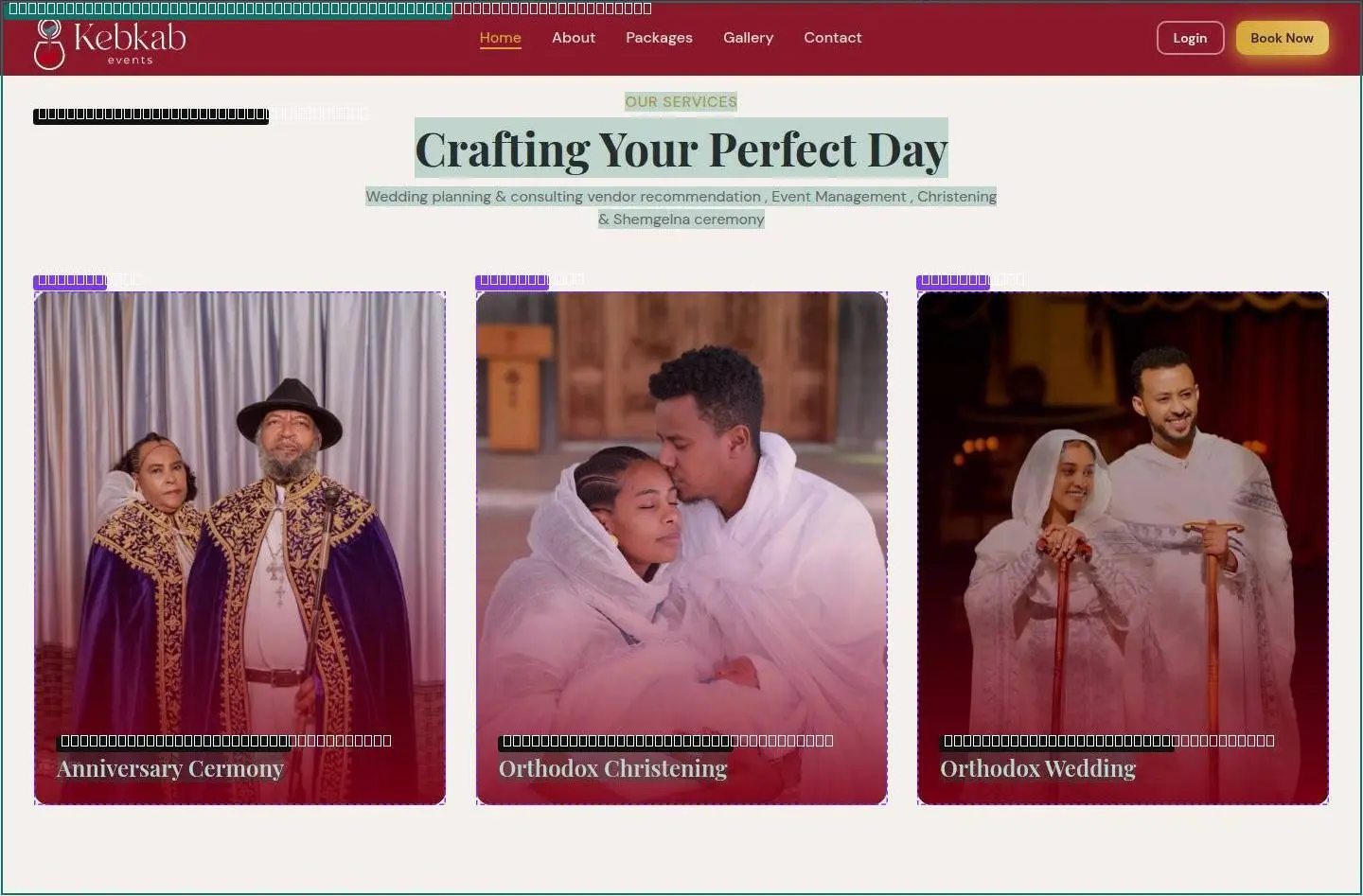Click the Crafting Your Perfect Day heading
Viewport: 1363px width, 896px height.
click(681, 149)
